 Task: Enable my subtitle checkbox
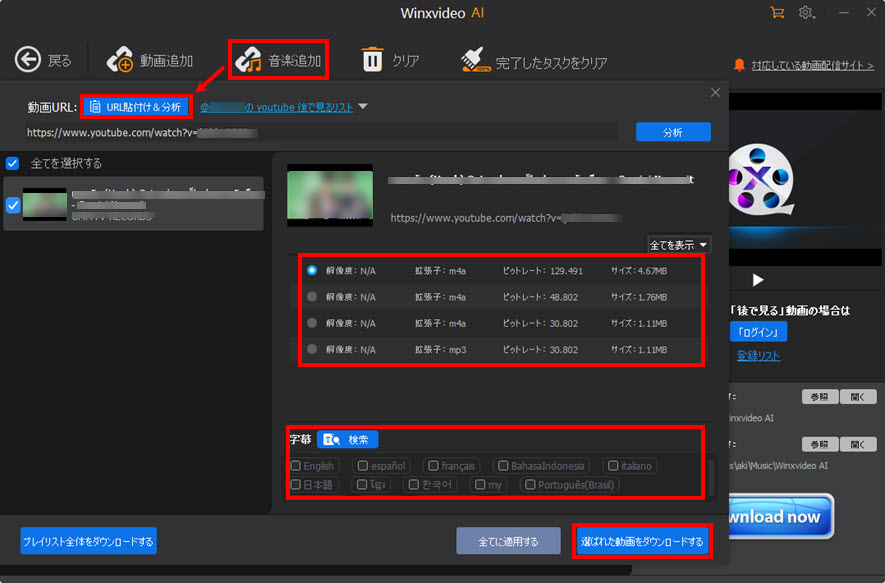[480, 484]
